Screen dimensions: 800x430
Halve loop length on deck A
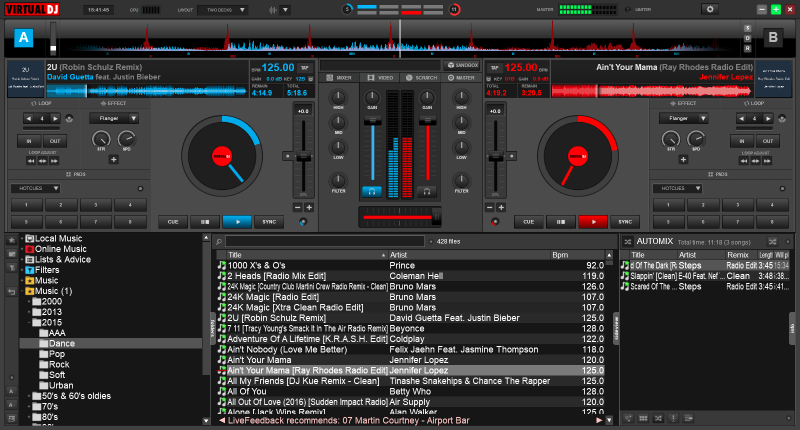click(29, 118)
